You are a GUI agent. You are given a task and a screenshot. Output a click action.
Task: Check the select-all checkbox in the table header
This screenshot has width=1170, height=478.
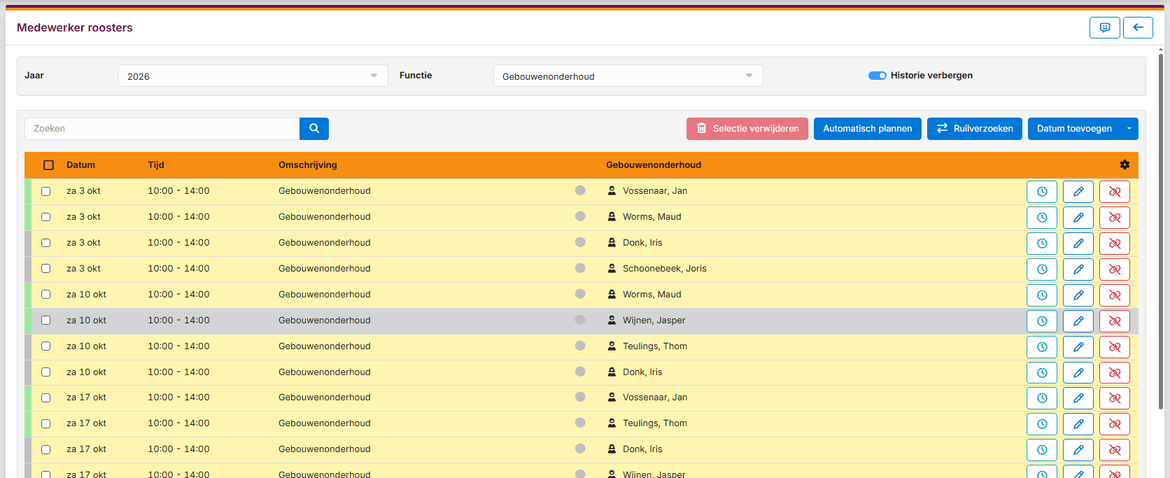coord(49,165)
